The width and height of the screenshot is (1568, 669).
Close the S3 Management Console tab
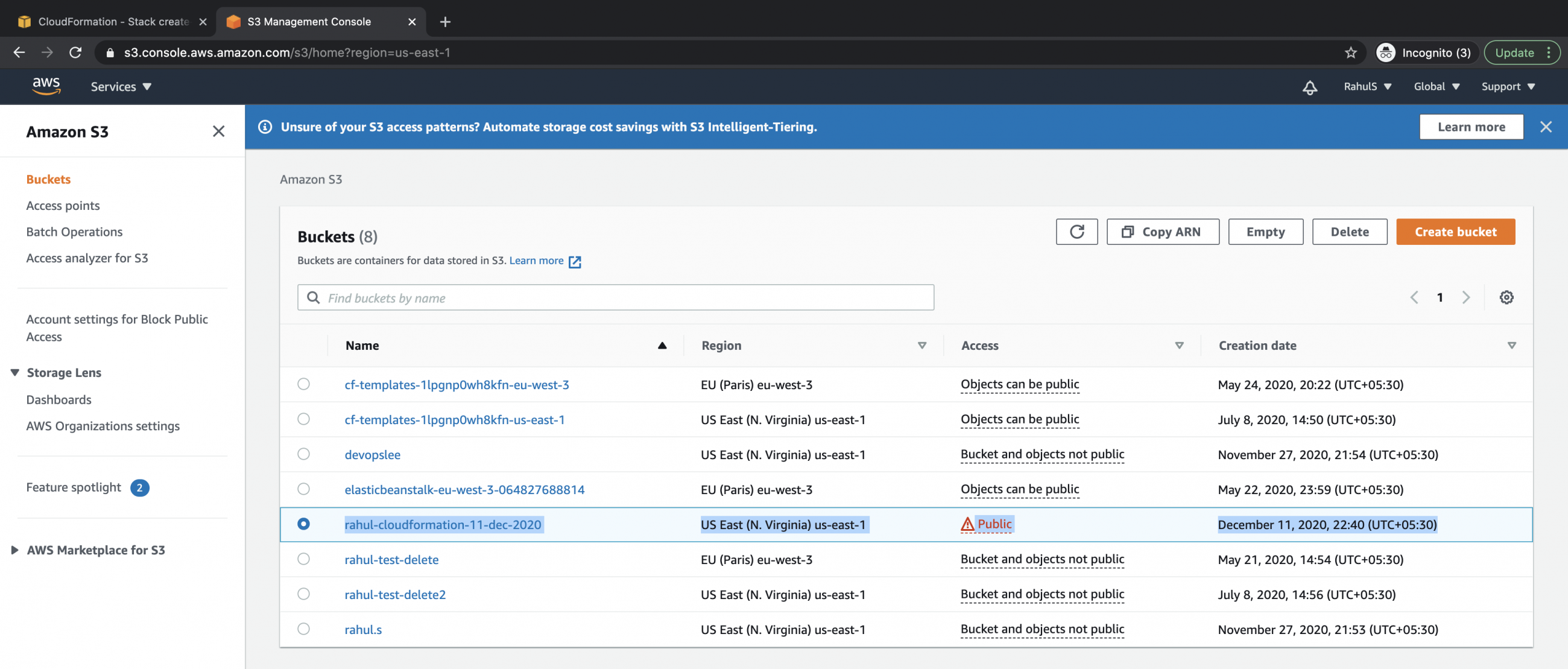coord(412,22)
